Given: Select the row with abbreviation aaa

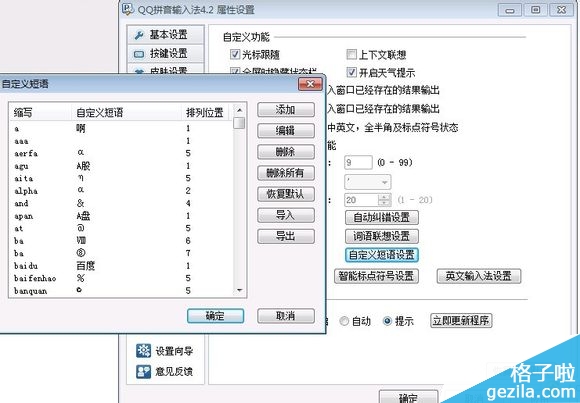Looking at the screenshot, I should [121, 141].
